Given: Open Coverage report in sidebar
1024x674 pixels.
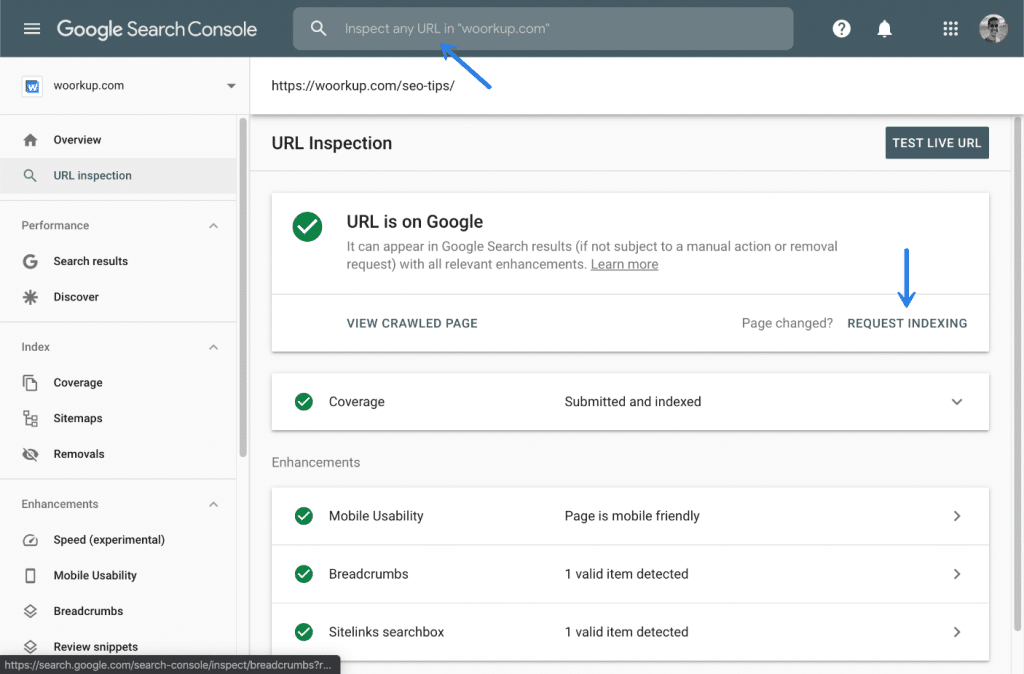Looking at the screenshot, I should pos(78,383).
